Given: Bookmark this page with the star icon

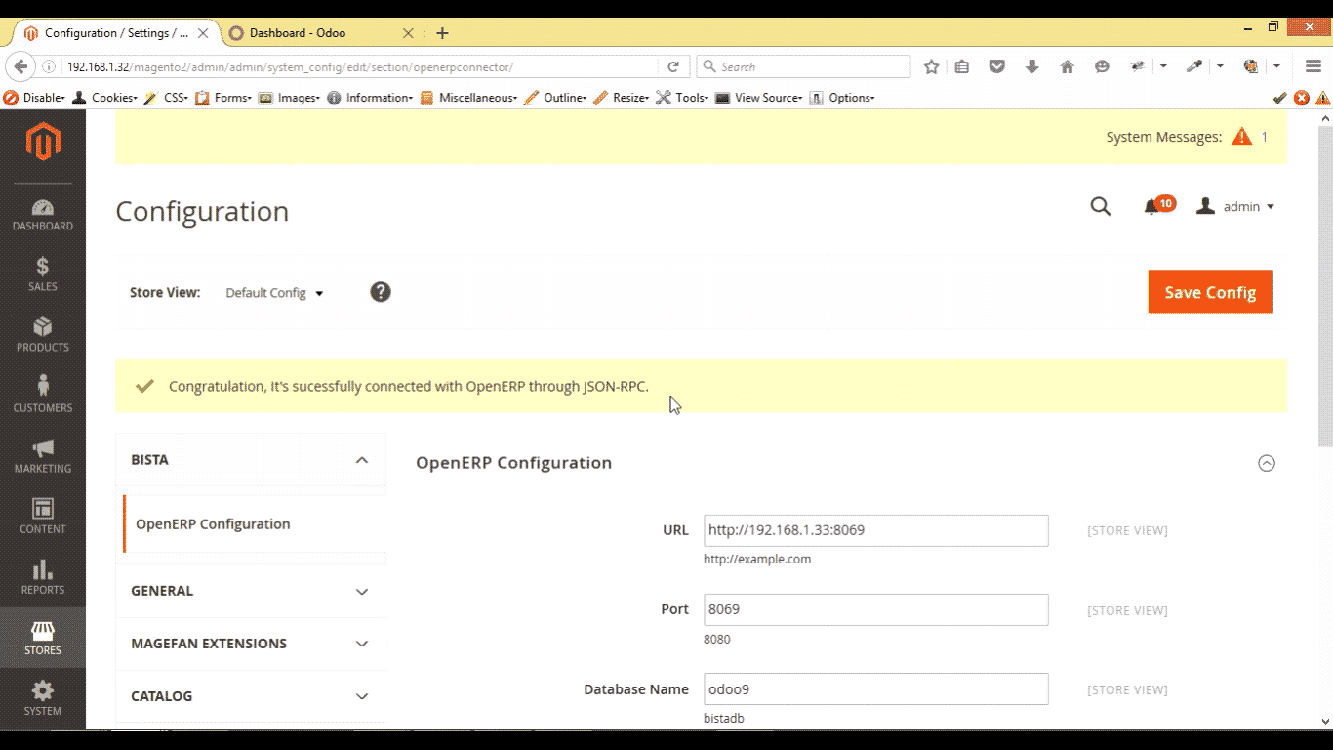Looking at the screenshot, I should pyautogui.click(x=932, y=66).
